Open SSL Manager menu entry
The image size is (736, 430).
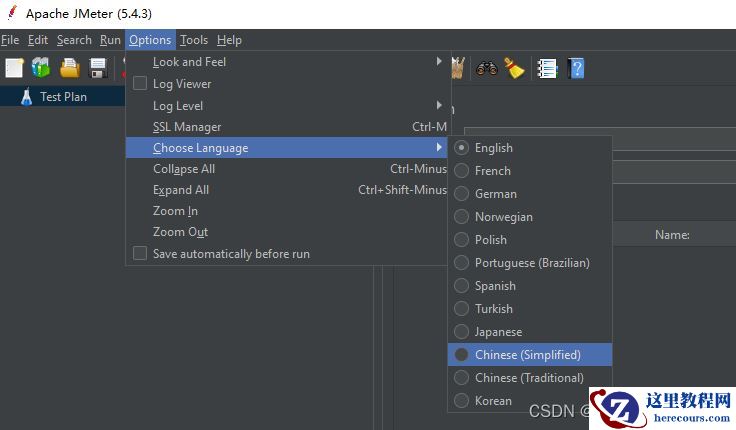(287, 127)
